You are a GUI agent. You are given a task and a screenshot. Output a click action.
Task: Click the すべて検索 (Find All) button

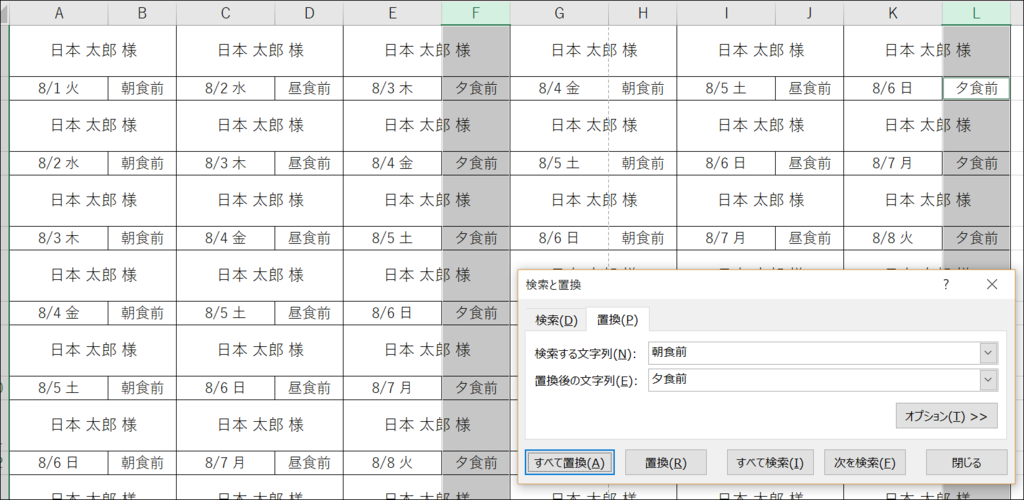[x=770, y=463]
